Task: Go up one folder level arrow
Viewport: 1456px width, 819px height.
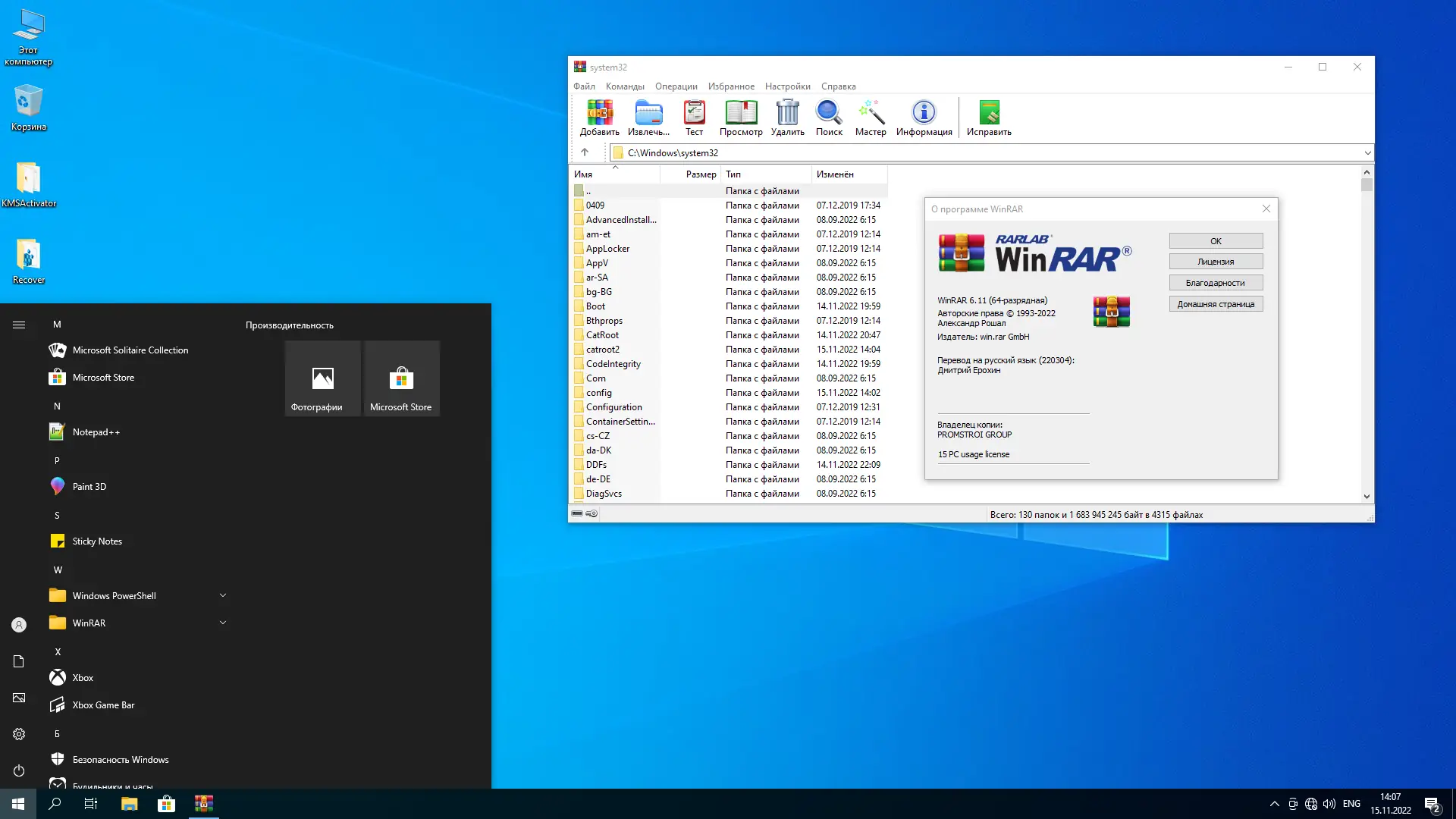Action: [x=585, y=152]
